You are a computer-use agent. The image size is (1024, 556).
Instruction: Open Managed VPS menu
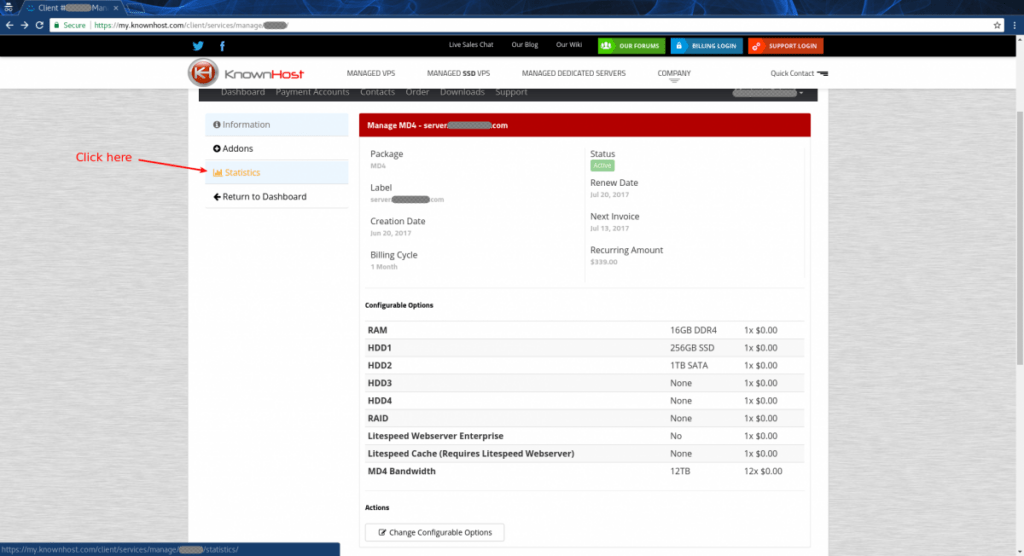(371, 73)
